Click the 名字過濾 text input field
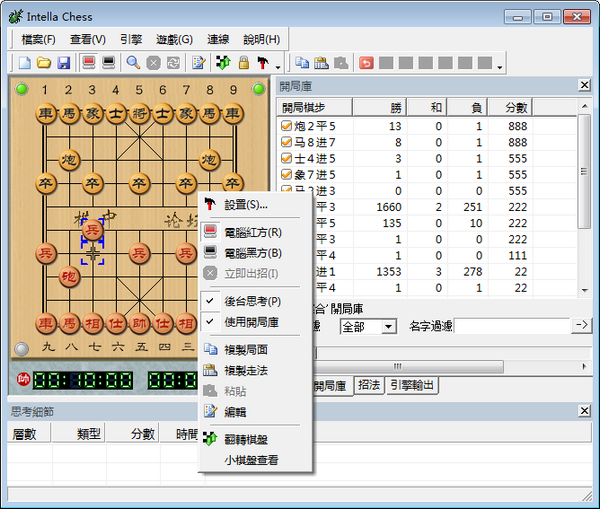 (512, 327)
